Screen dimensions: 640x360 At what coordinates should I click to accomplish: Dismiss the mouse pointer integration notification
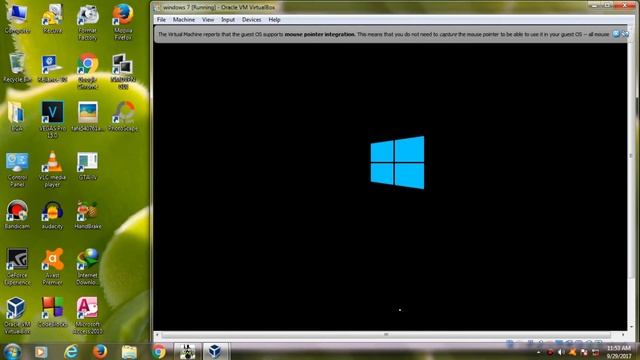(616, 34)
